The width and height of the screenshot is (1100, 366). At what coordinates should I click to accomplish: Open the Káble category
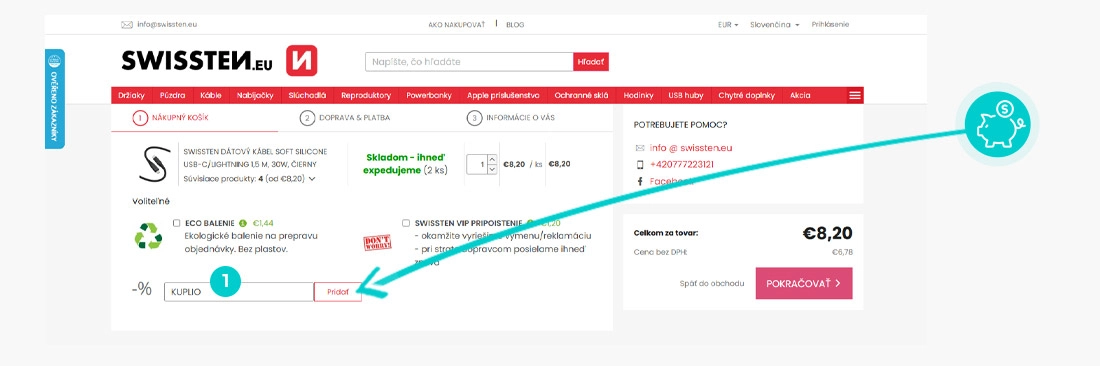coord(211,95)
